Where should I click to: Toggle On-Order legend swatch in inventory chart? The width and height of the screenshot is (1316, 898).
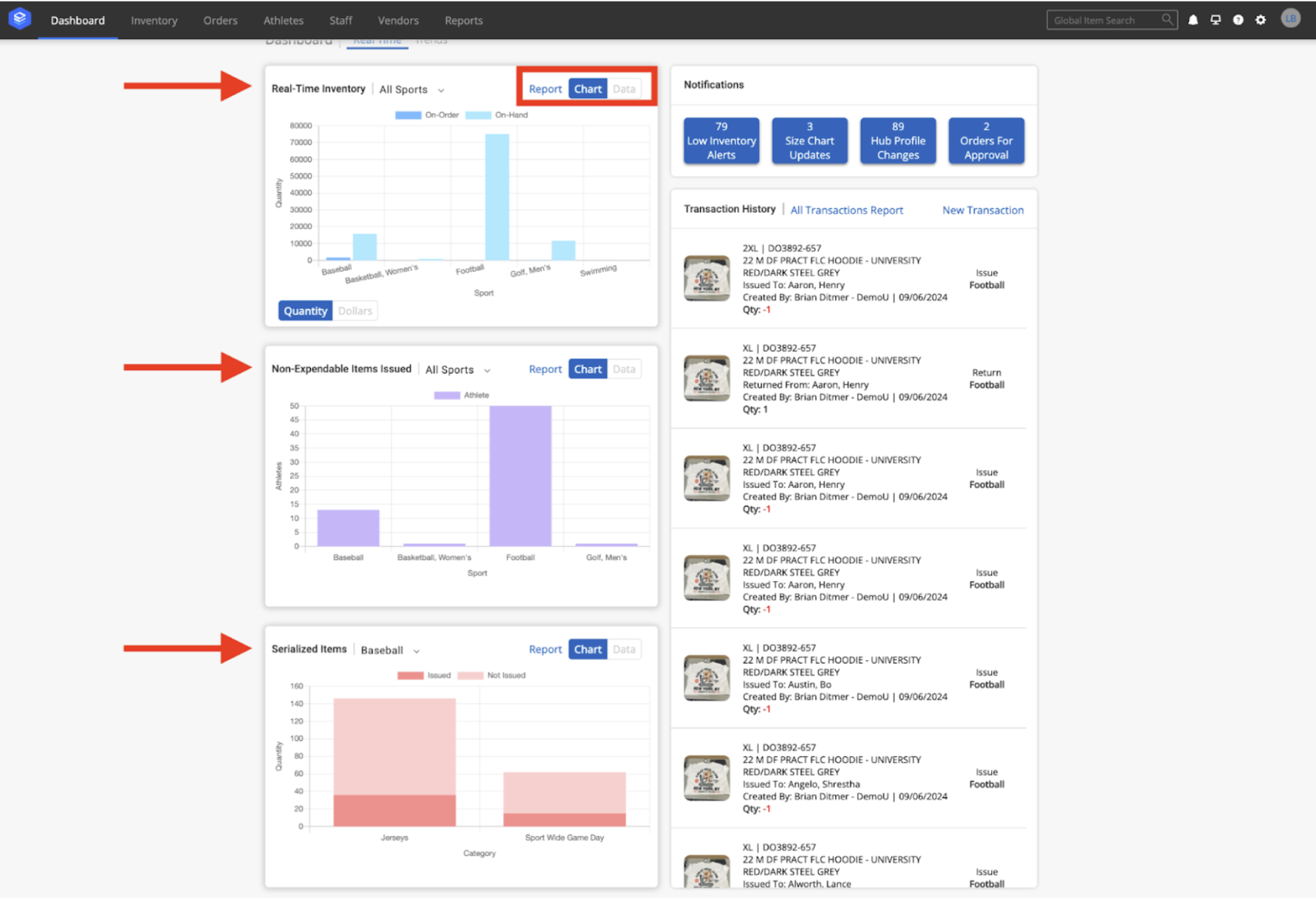pos(408,115)
